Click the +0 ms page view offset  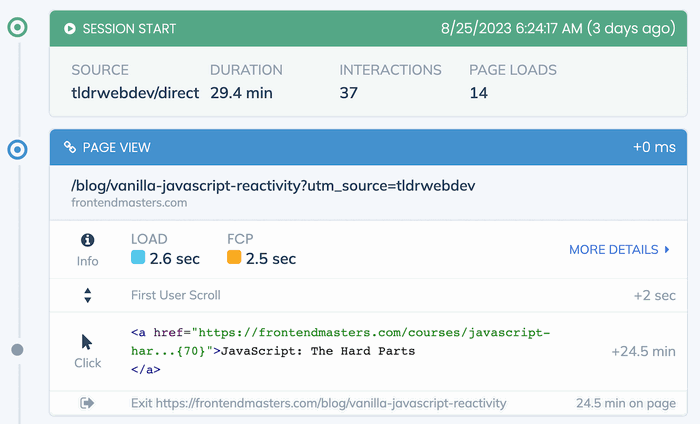coord(654,147)
